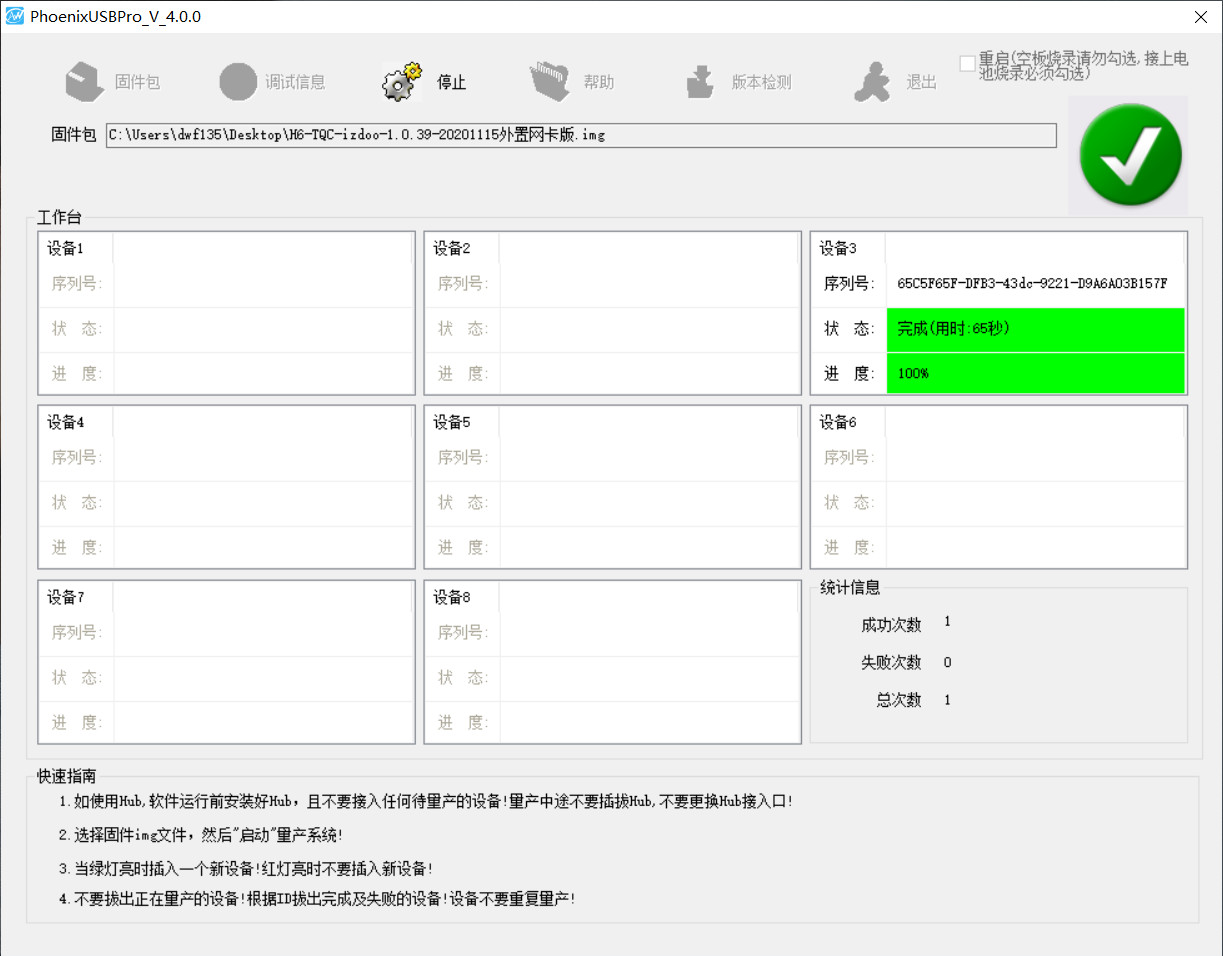Click the 完成(用时:65秒) status cell
Screen dimensions: 1223x956
[1035, 329]
